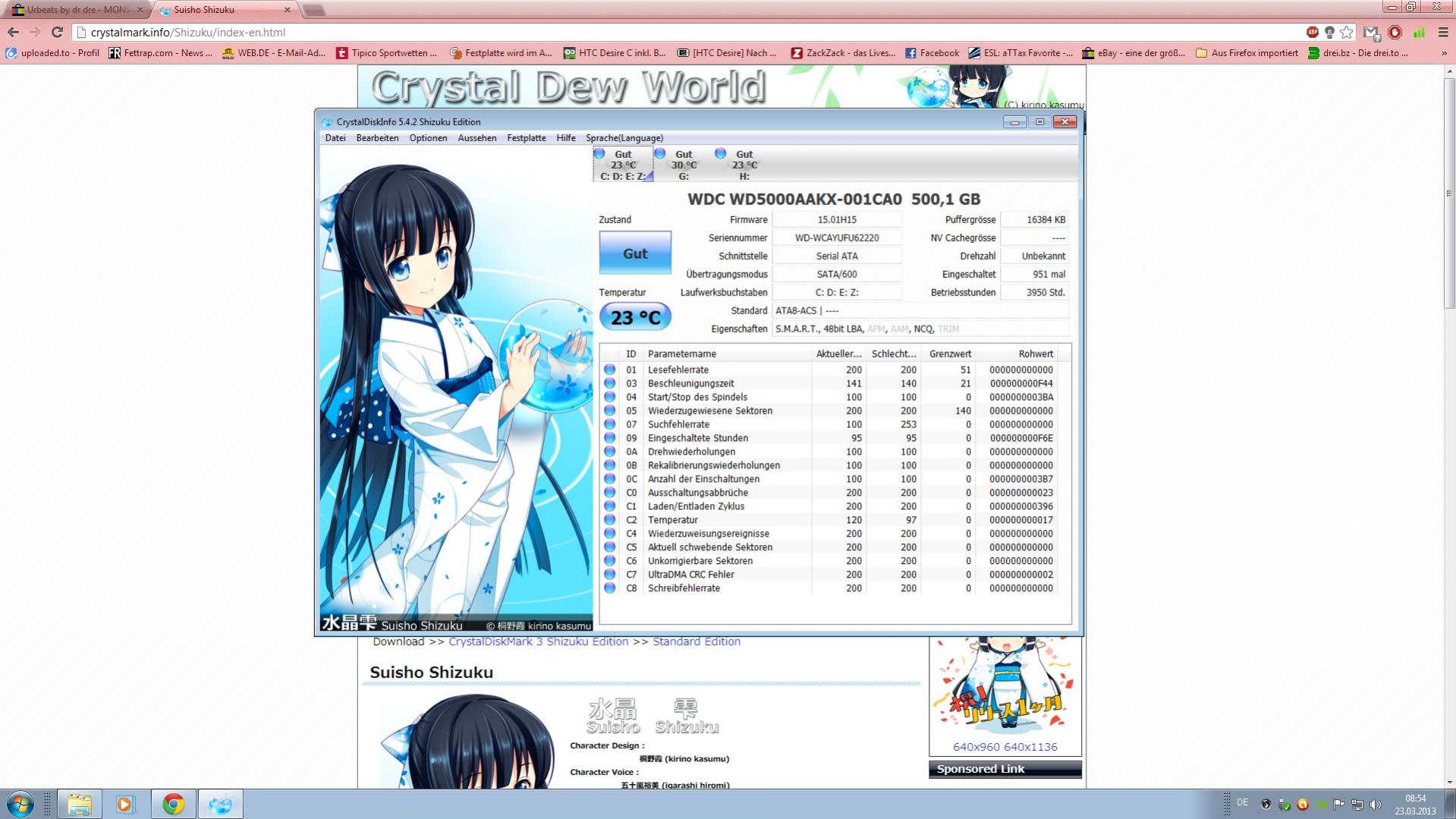Click the Standard Edition download link

pyautogui.click(x=696, y=641)
